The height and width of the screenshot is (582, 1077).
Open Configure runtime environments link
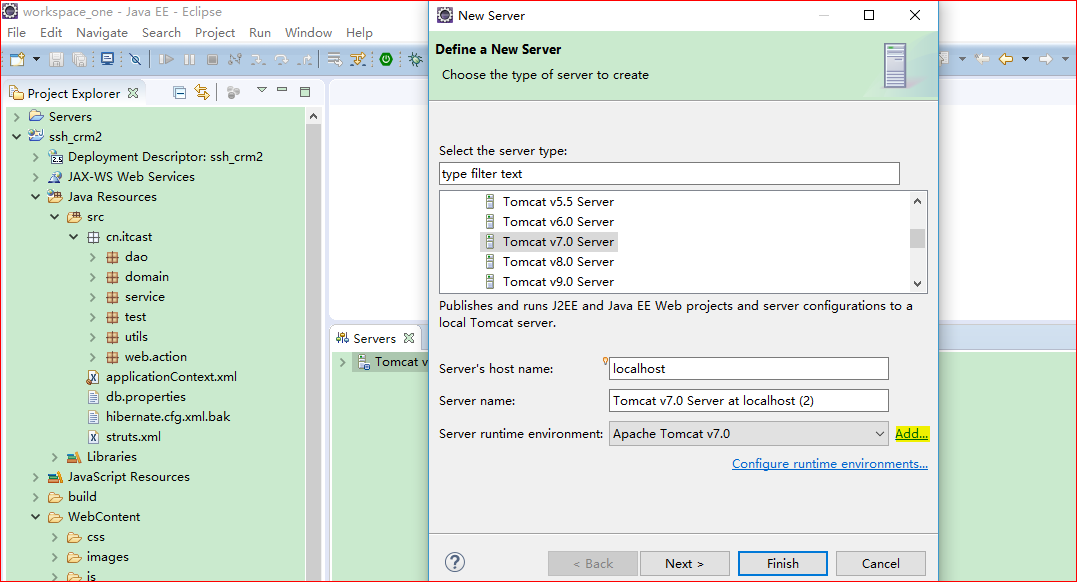[x=830, y=464]
